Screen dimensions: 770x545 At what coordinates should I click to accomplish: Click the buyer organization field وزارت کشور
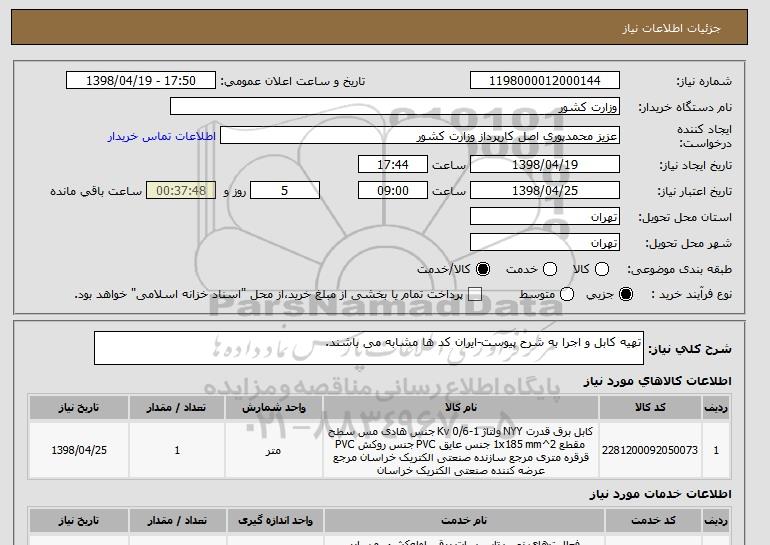pyautogui.click(x=395, y=107)
